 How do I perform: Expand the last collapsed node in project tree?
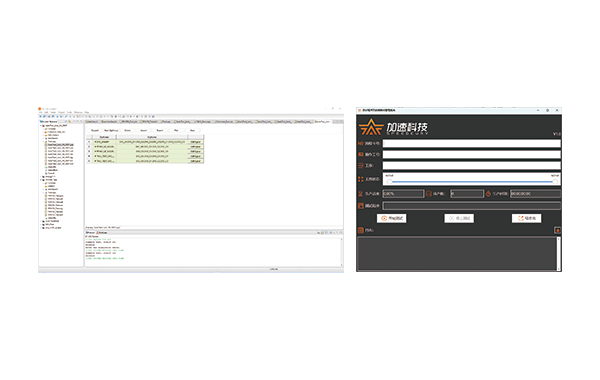41,228
